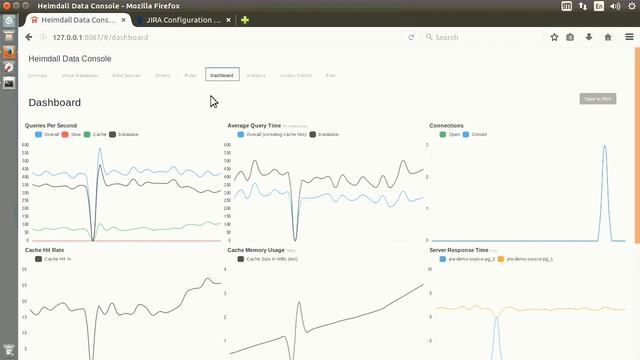Screen dimensions: 640x360
Task: Toggle the Cache Hit % legend swatch
Action: pyautogui.click(x=38, y=259)
